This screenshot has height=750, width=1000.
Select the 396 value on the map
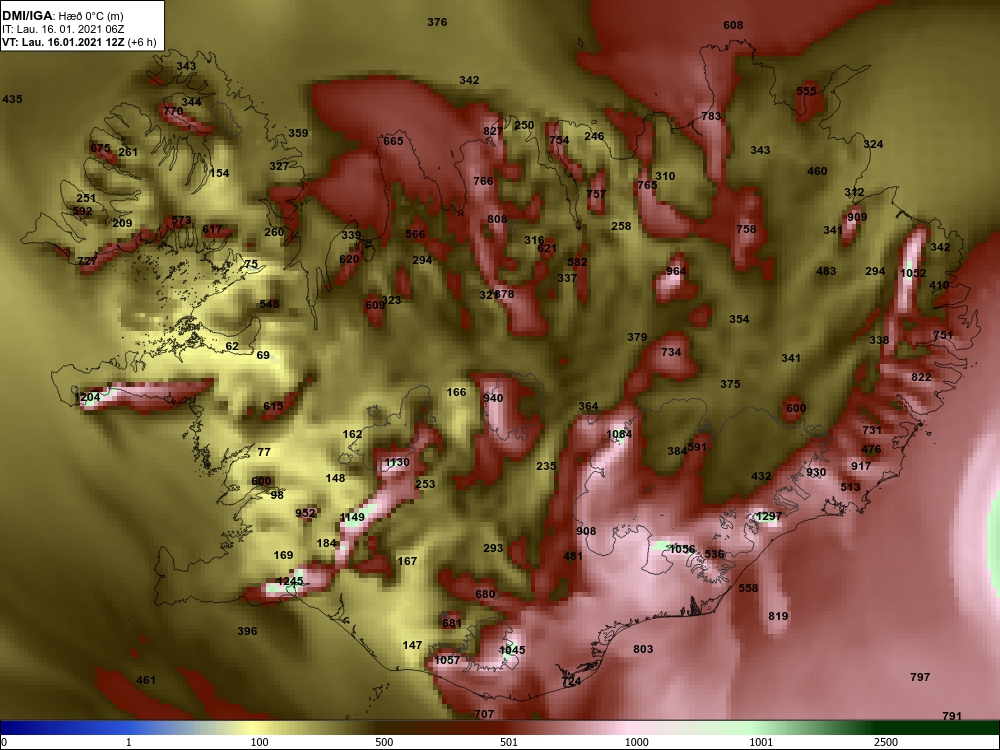[247, 631]
